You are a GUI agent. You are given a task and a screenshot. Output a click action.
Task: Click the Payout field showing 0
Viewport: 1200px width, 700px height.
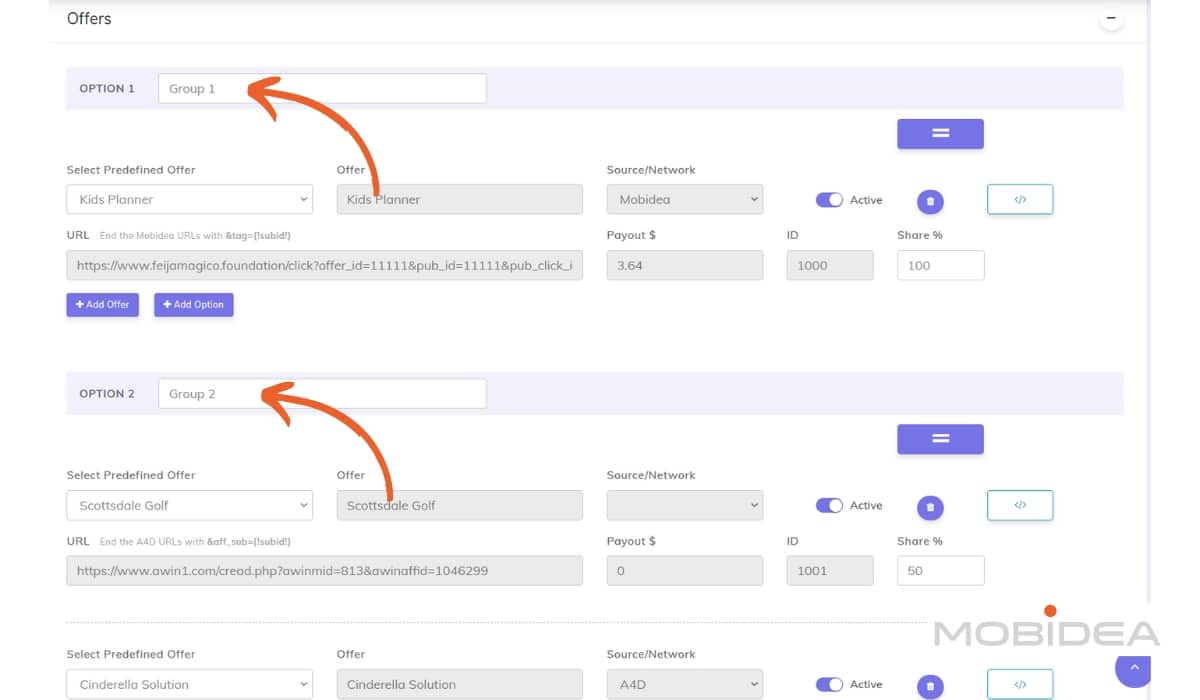685,571
